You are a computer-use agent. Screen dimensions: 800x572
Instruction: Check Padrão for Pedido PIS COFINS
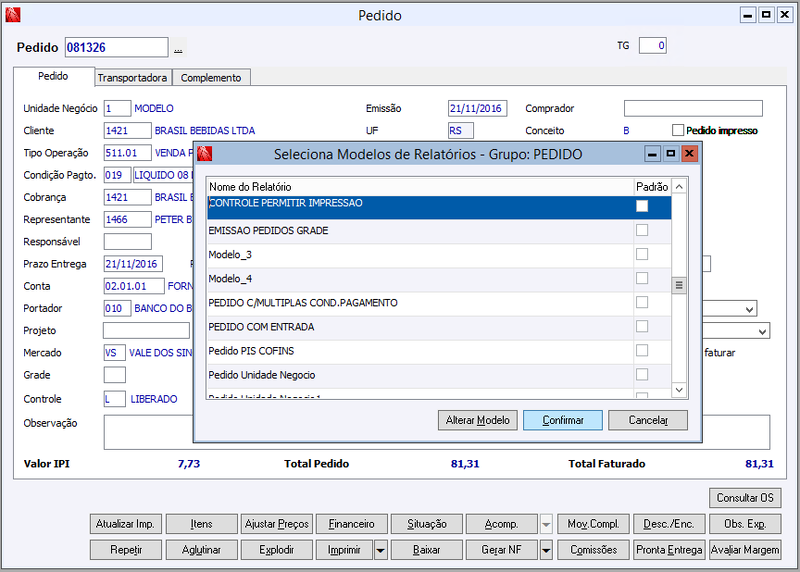pyautogui.click(x=642, y=351)
